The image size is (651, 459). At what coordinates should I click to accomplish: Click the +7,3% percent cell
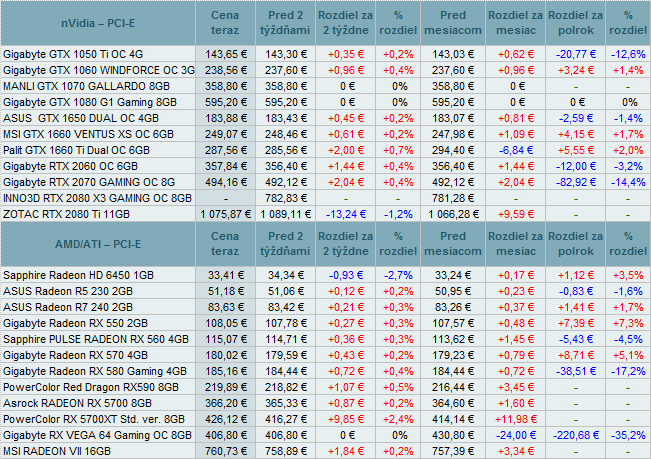coord(628,323)
